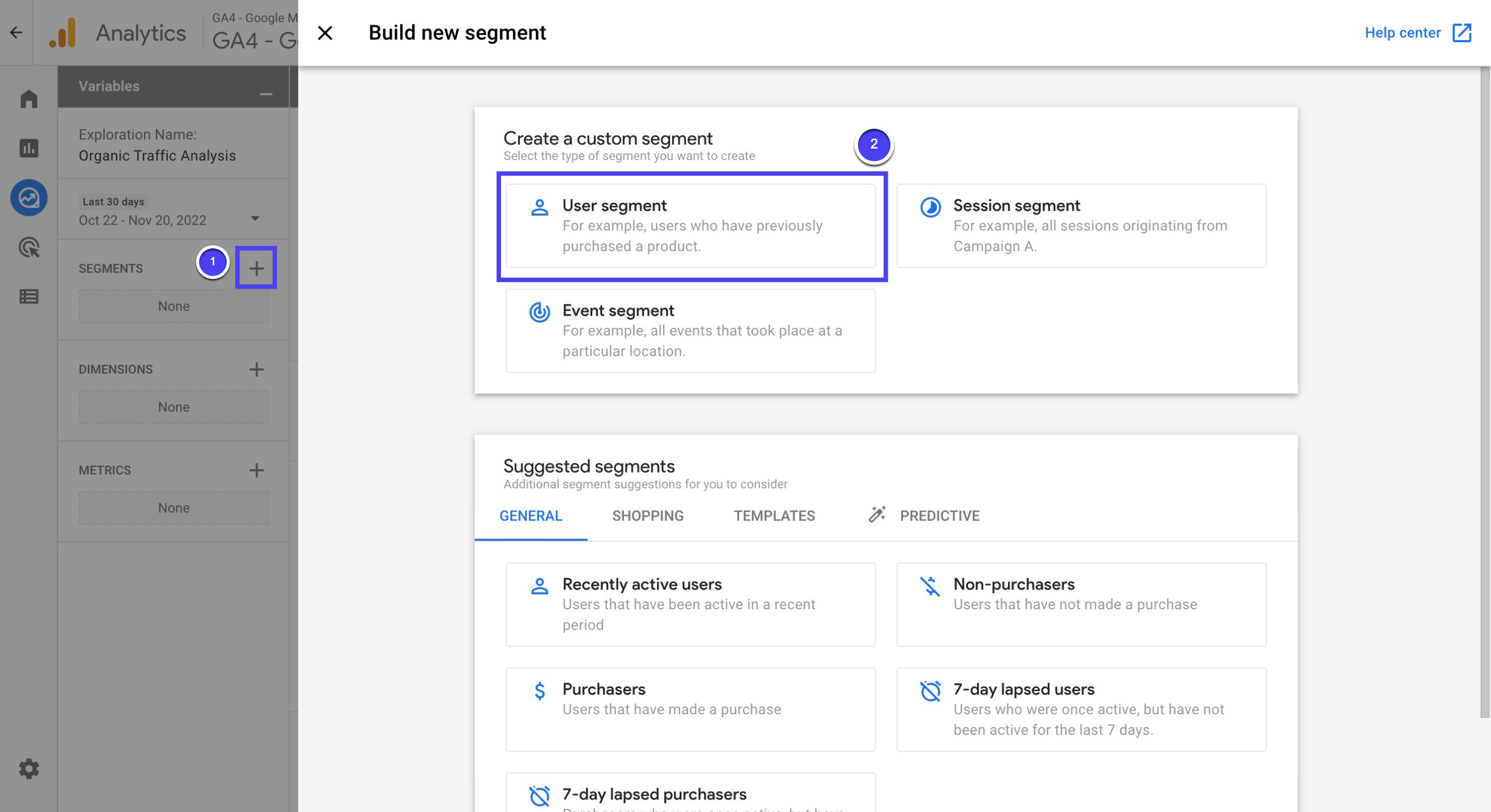Click the Suggested segments heading
The image size is (1491, 812).
point(589,466)
